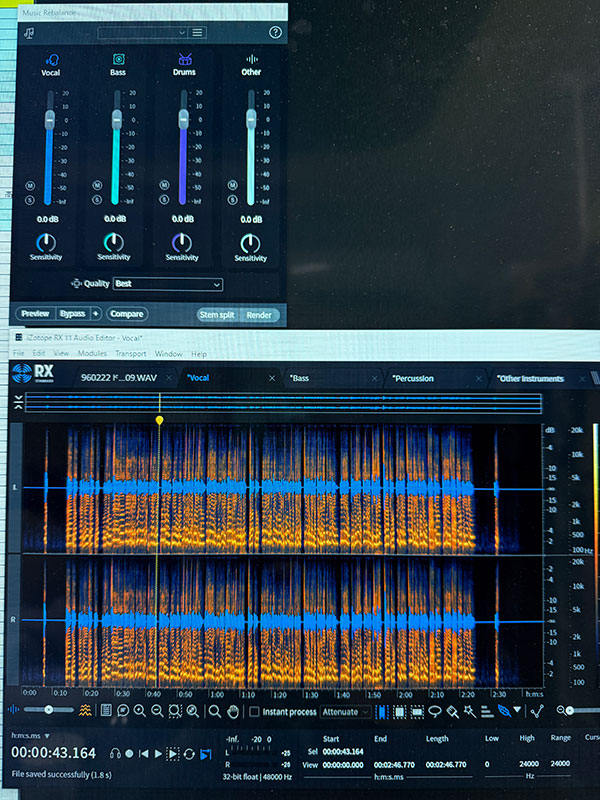Click the Bypass button

pos(72,314)
